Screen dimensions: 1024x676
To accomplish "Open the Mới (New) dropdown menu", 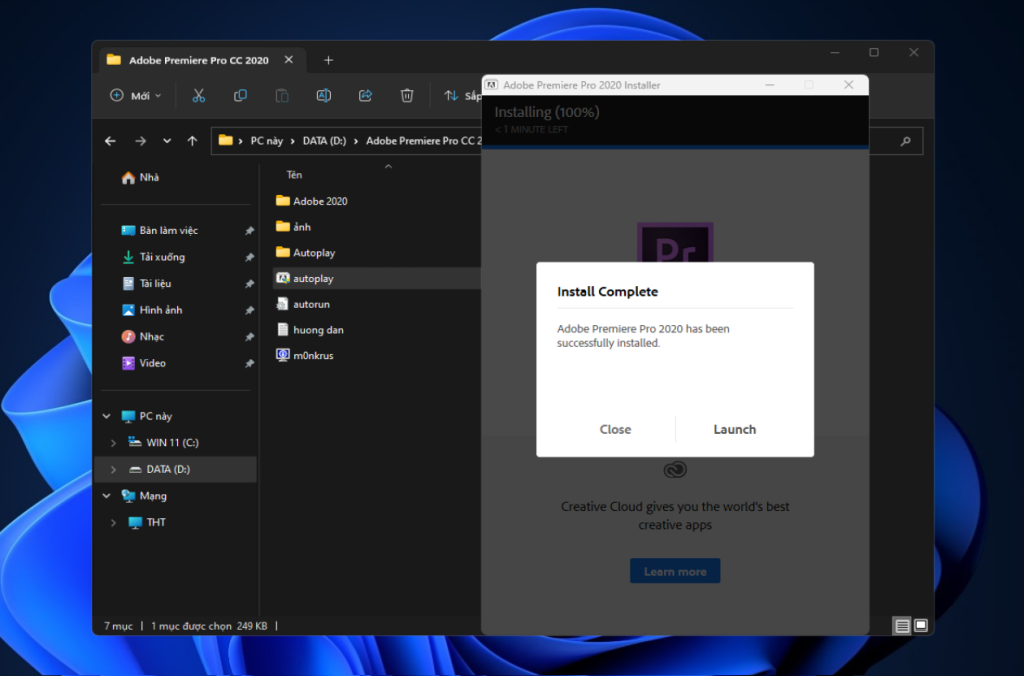I will 135,95.
